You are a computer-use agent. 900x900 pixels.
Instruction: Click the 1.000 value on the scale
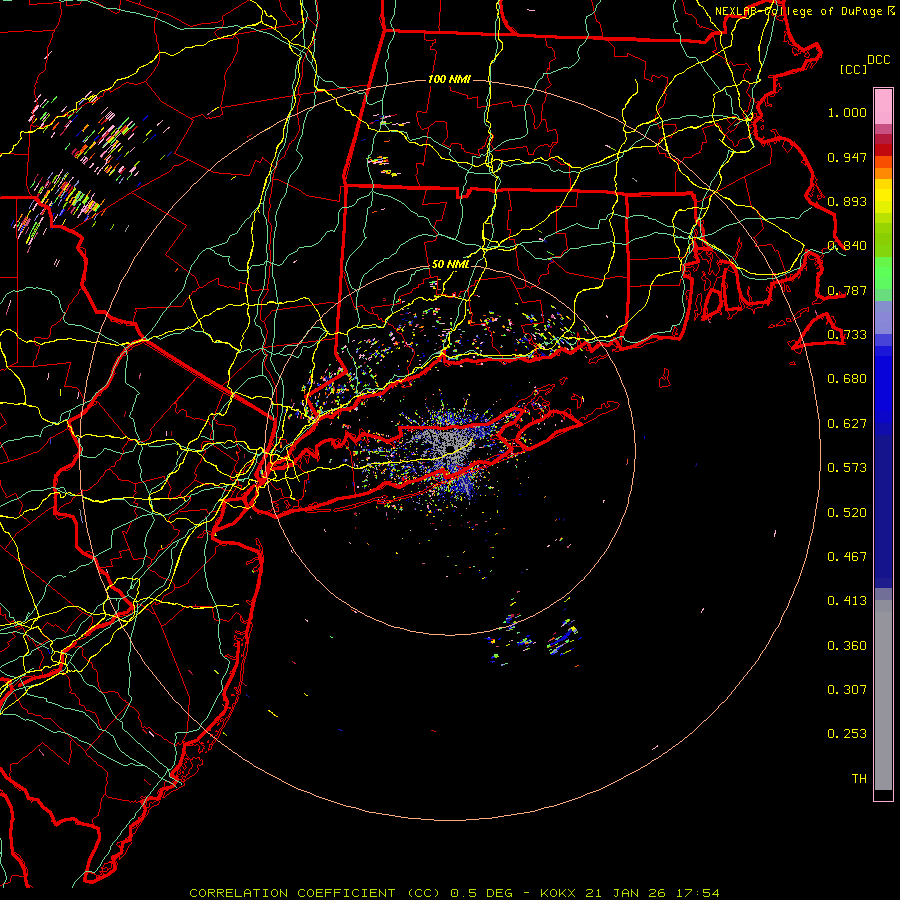point(847,112)
